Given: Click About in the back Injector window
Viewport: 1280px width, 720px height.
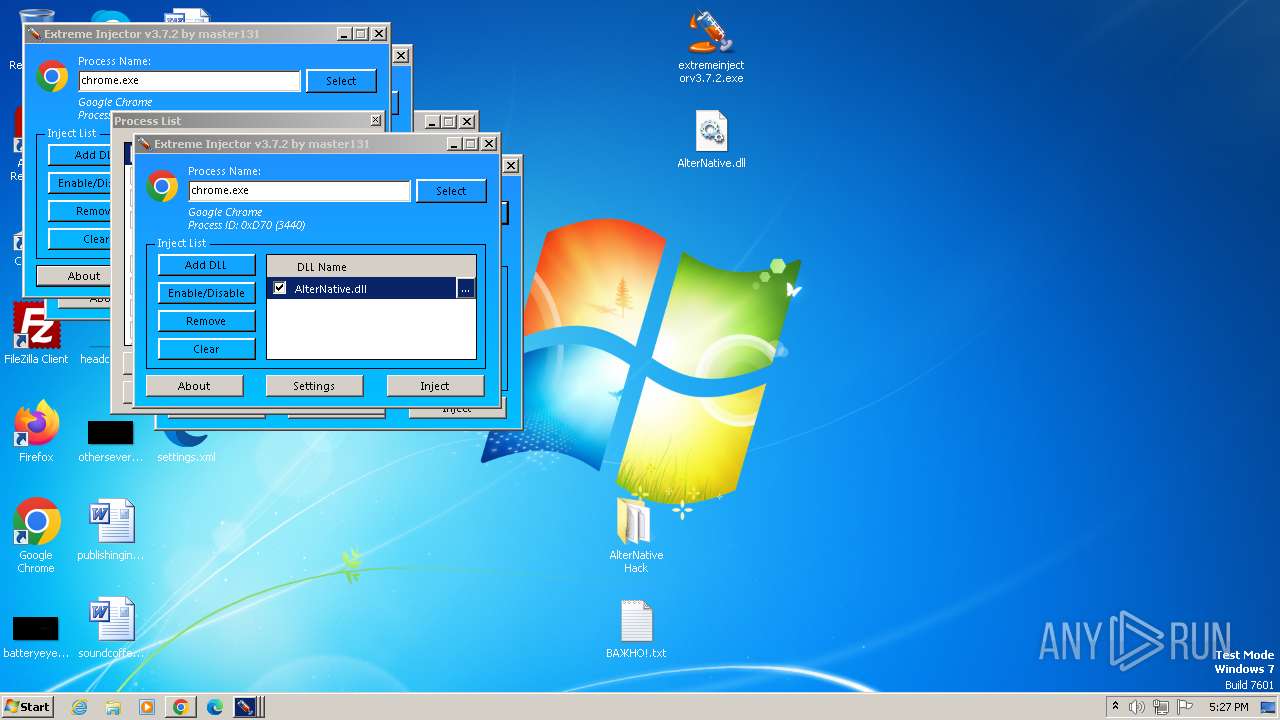Looking at the screenshot, I should (84, 276).
